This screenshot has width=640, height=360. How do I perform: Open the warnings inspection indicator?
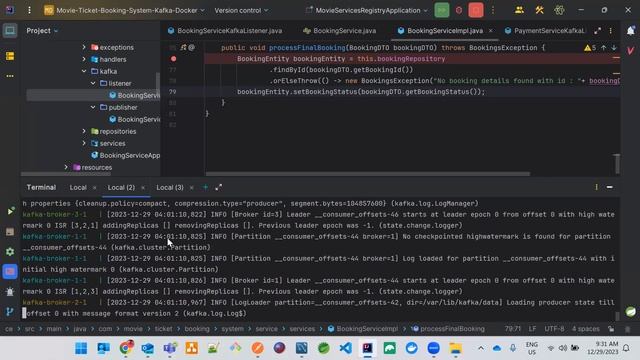coord(590,48)
